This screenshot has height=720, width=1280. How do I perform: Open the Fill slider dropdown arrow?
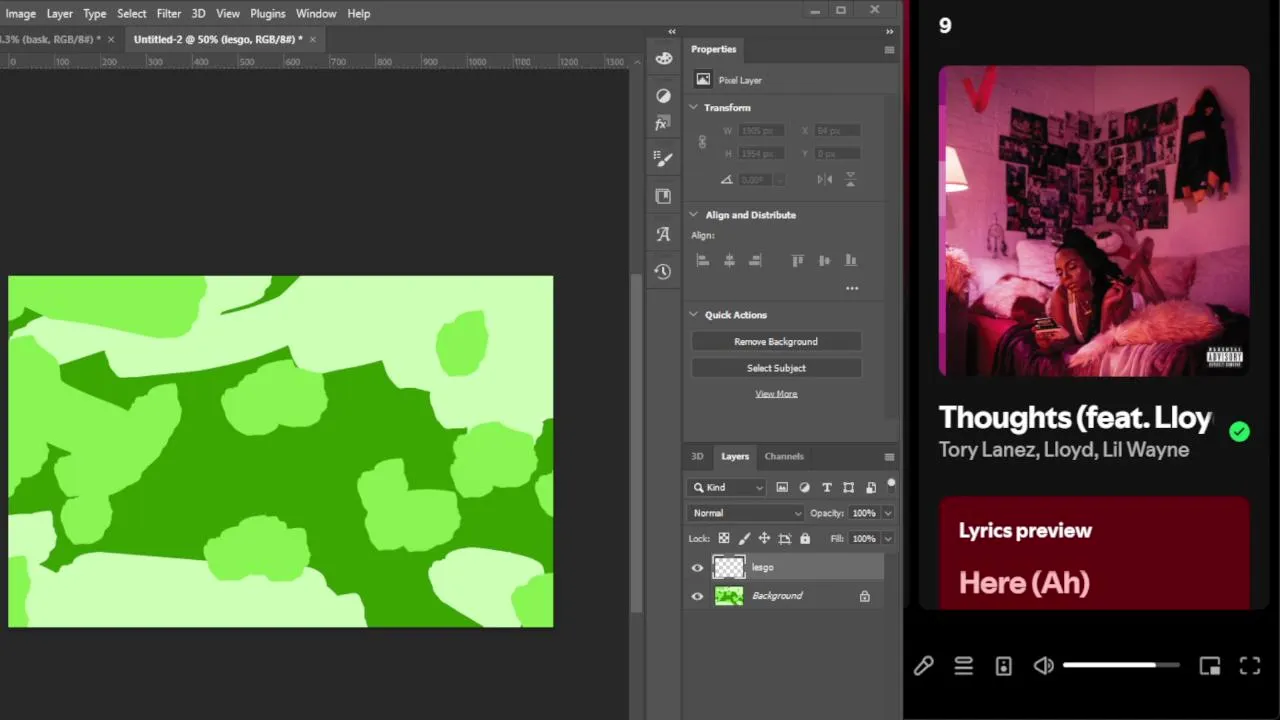[x=888, y=539]
